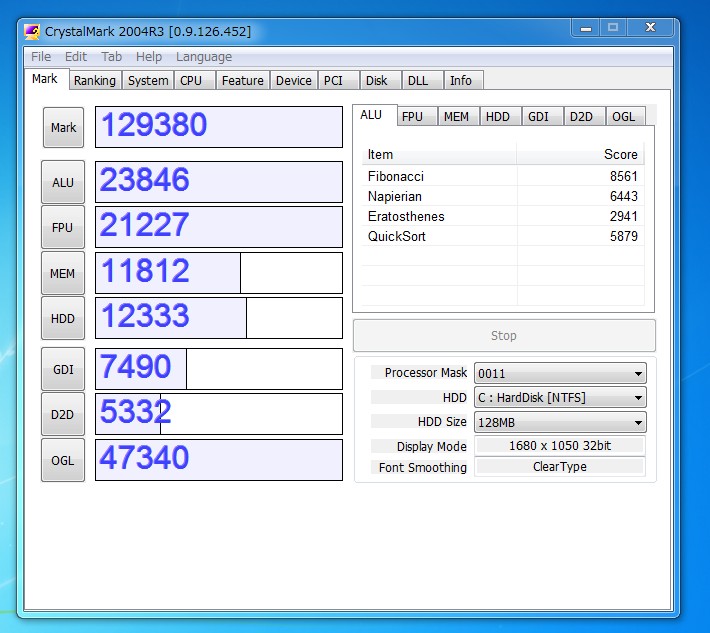Open the Tab menu

[x=111, y=57]
